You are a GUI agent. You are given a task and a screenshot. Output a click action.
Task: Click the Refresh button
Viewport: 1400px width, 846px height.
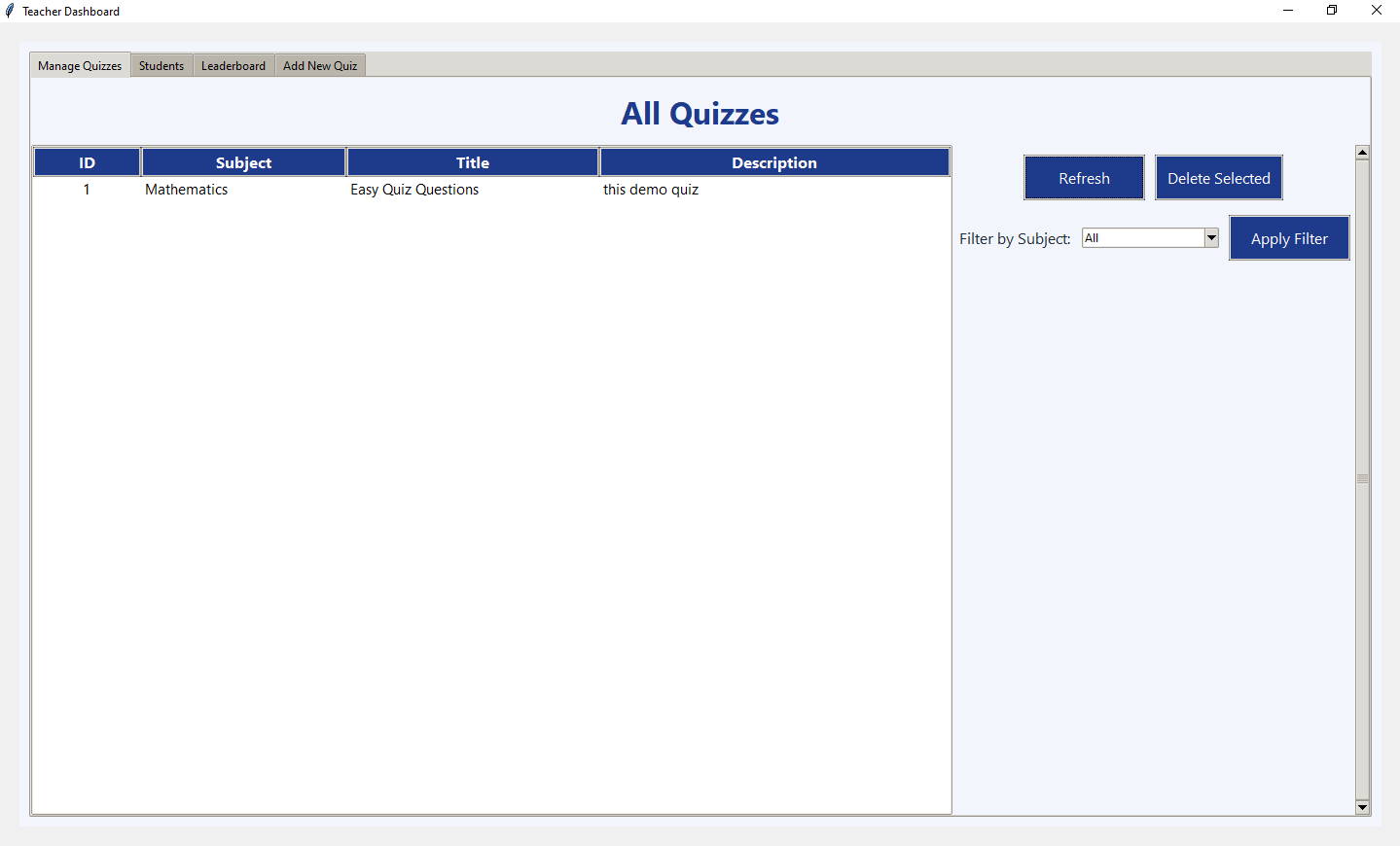[x=1083, y=177]
